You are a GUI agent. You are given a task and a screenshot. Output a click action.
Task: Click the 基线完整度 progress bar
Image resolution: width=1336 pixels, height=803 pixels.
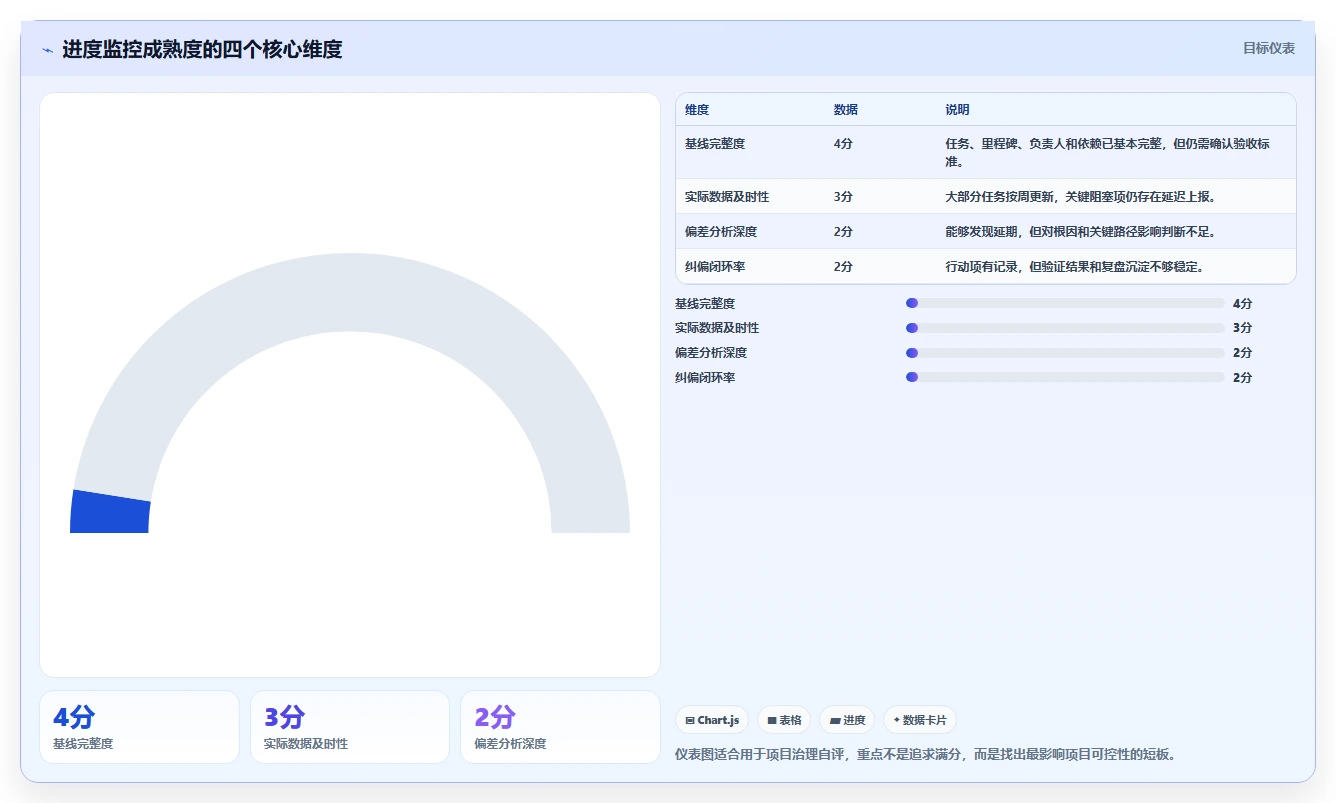tap(1065, 303)
